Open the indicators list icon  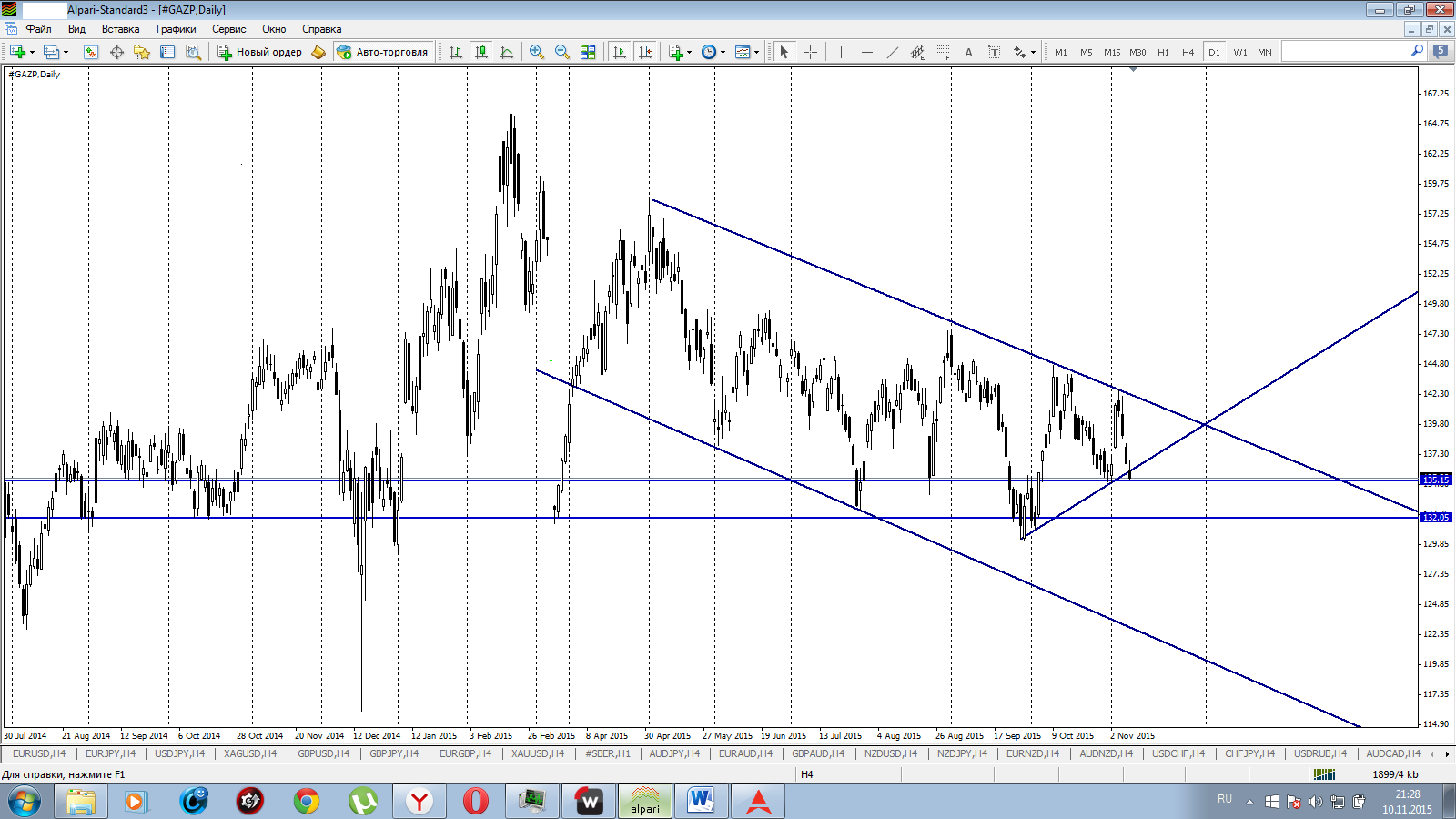click(x=675, y=52)
